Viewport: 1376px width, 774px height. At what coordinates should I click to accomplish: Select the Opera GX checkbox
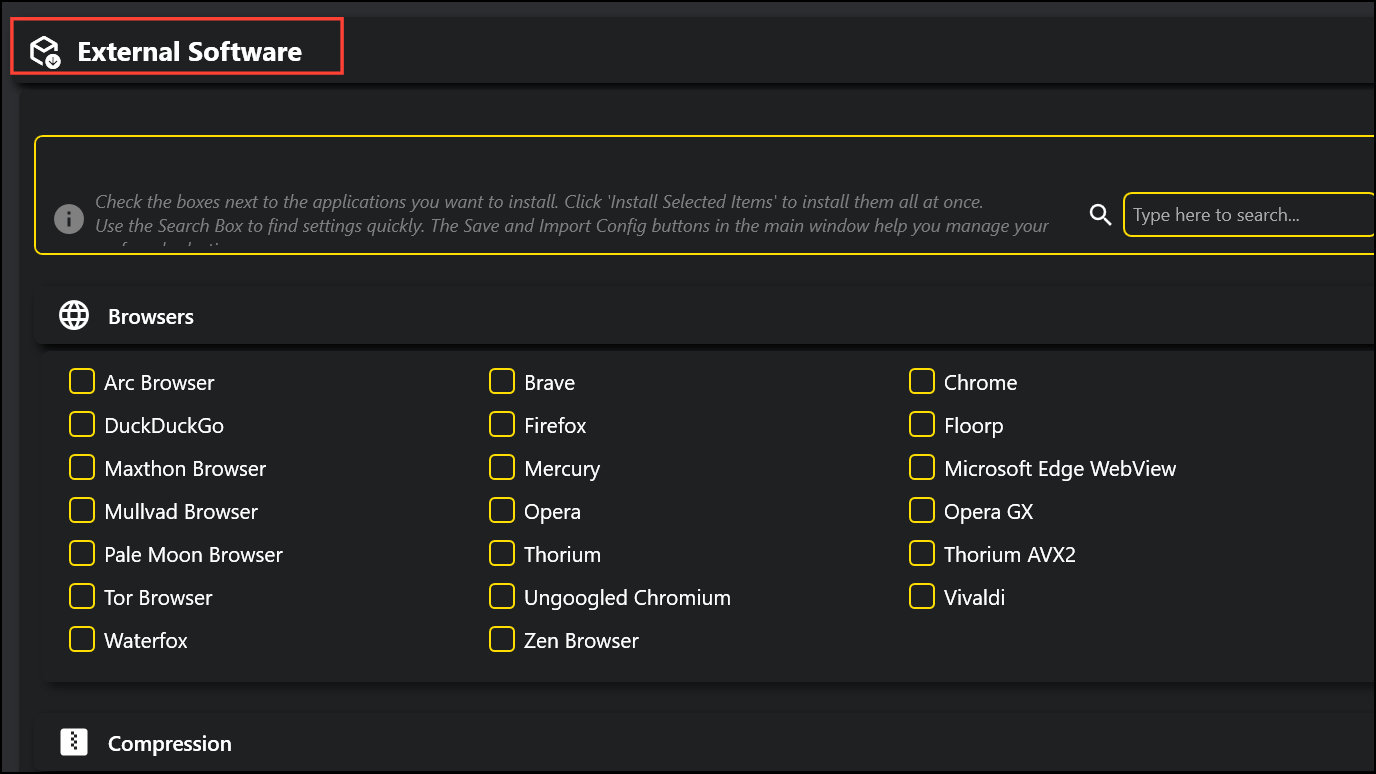922,511
